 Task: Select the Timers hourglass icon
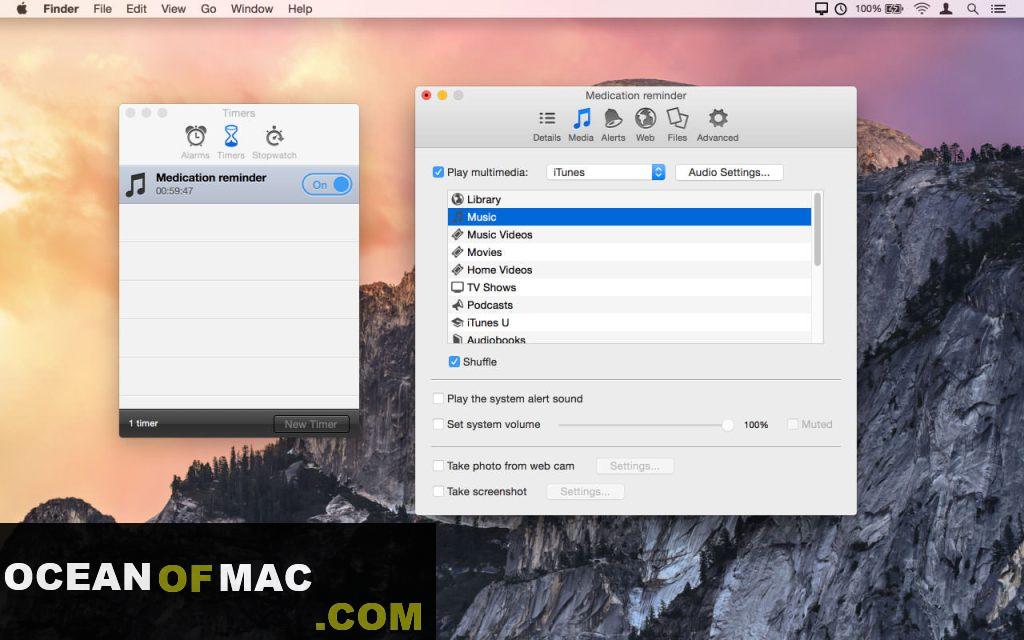coord(231,142)
